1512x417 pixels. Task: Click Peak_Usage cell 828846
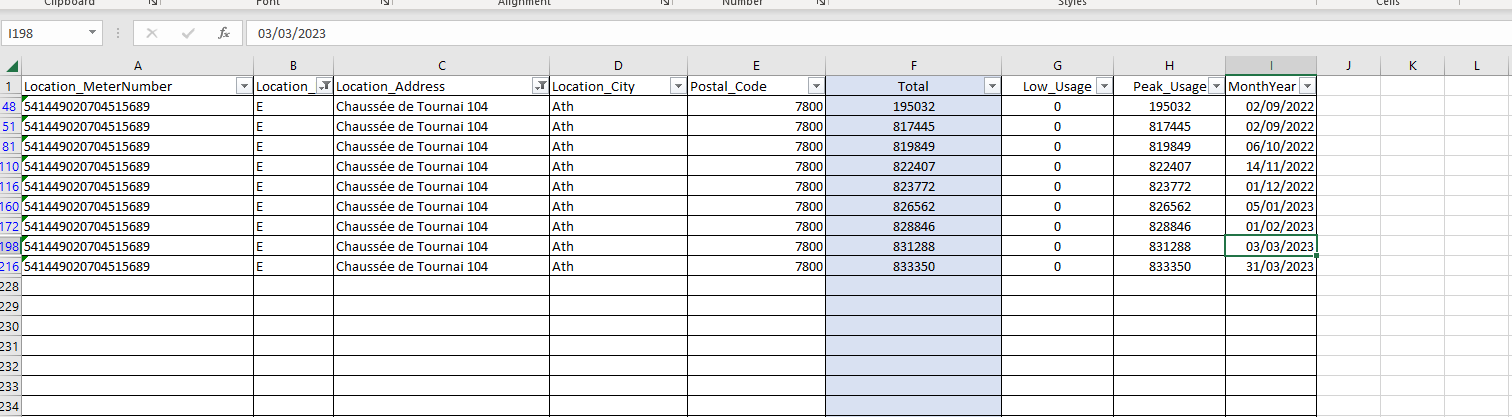pyautogui.click(x=1169, y=226)
